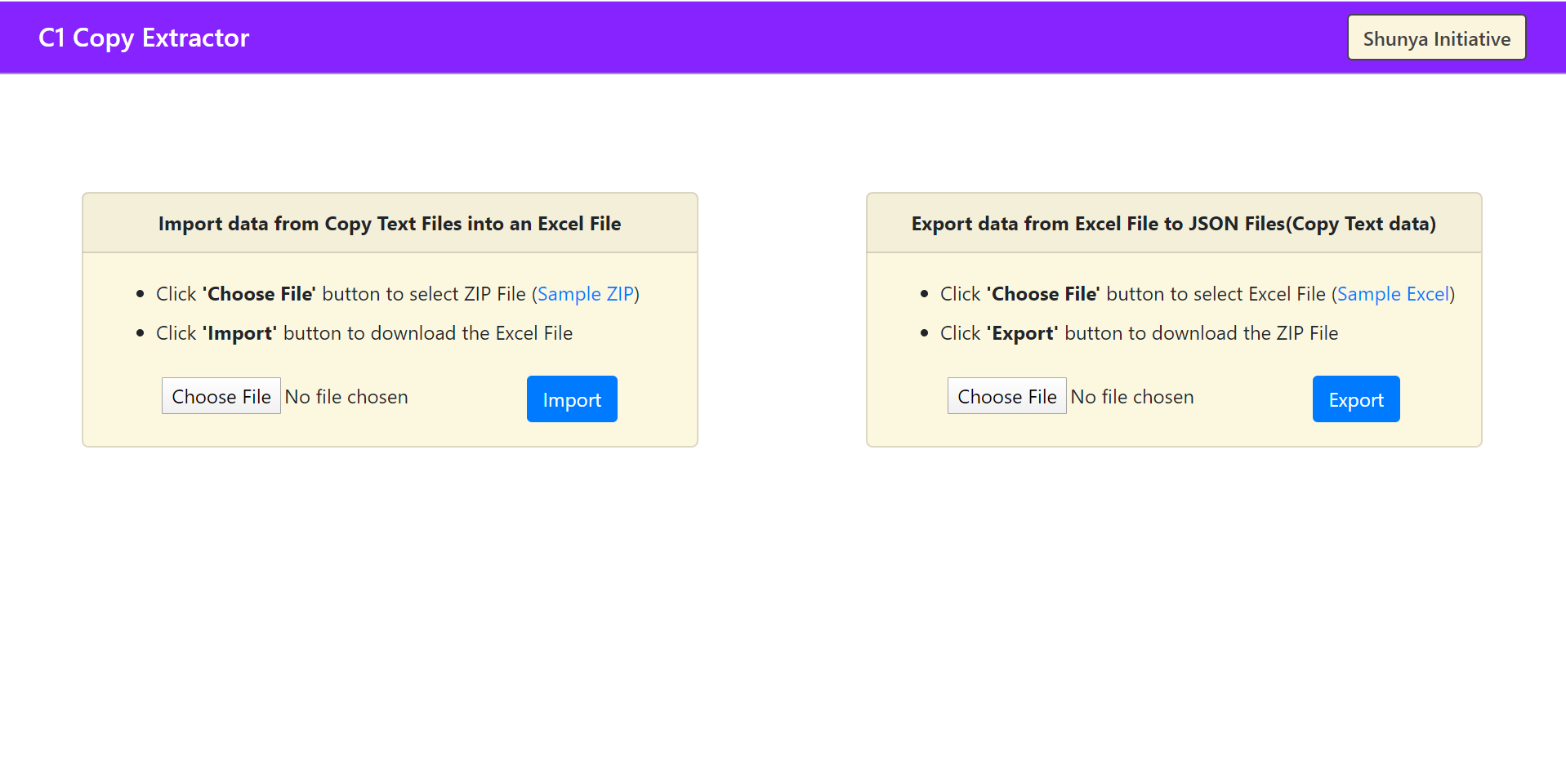Click the bold 'Import' word in instructions
Viewport: 1566px width, 784px height.
[x=240, y=333]
